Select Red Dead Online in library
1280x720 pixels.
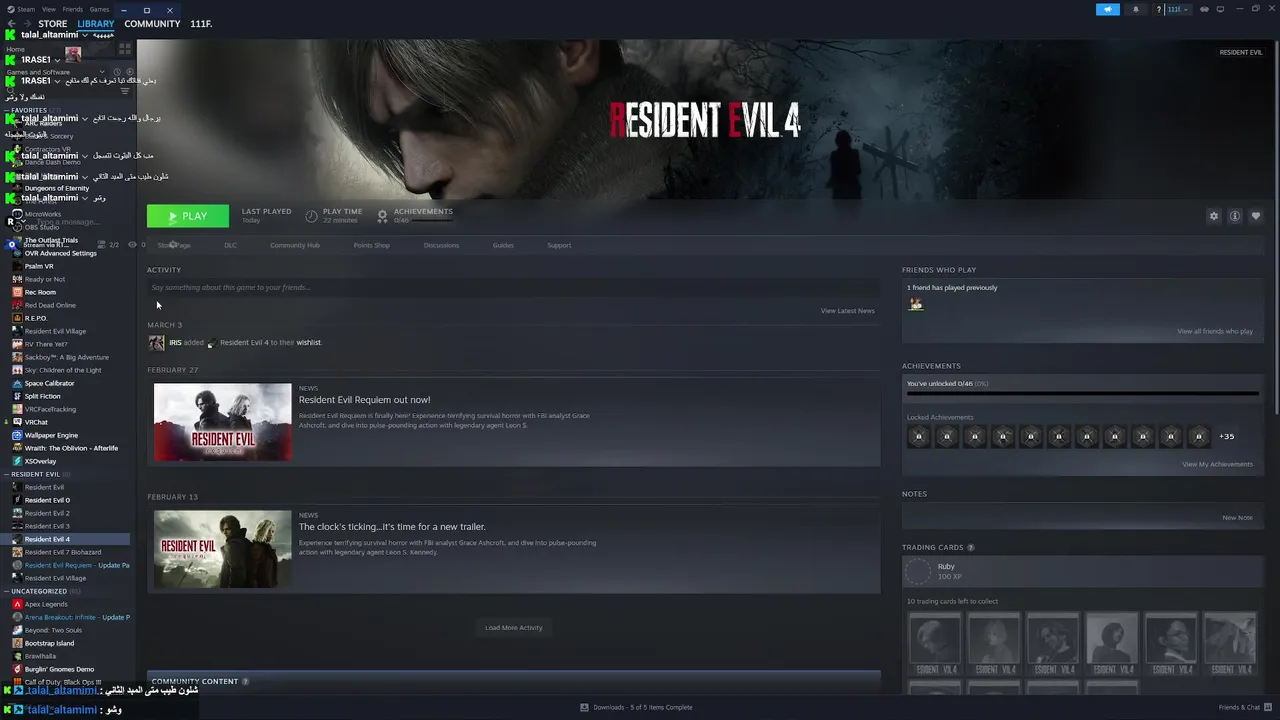tap(50, 305)
